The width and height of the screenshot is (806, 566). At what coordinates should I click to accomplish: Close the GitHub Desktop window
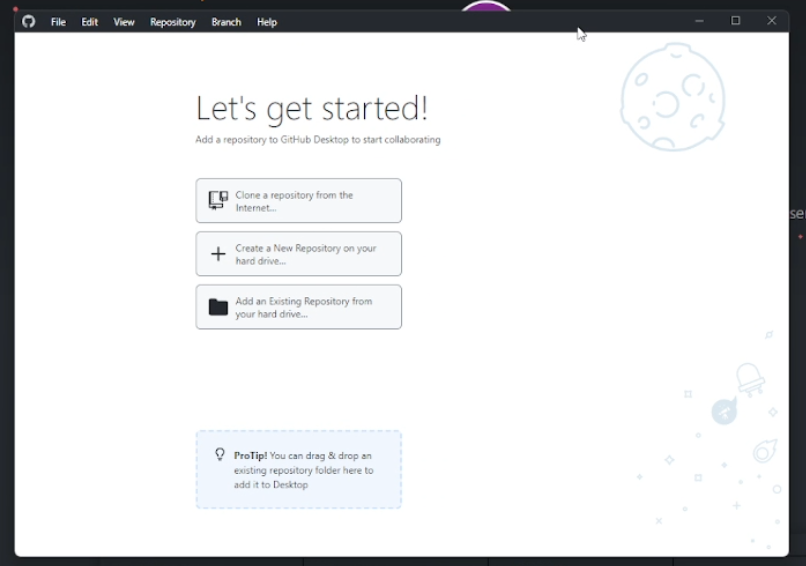tap(772, 21)
